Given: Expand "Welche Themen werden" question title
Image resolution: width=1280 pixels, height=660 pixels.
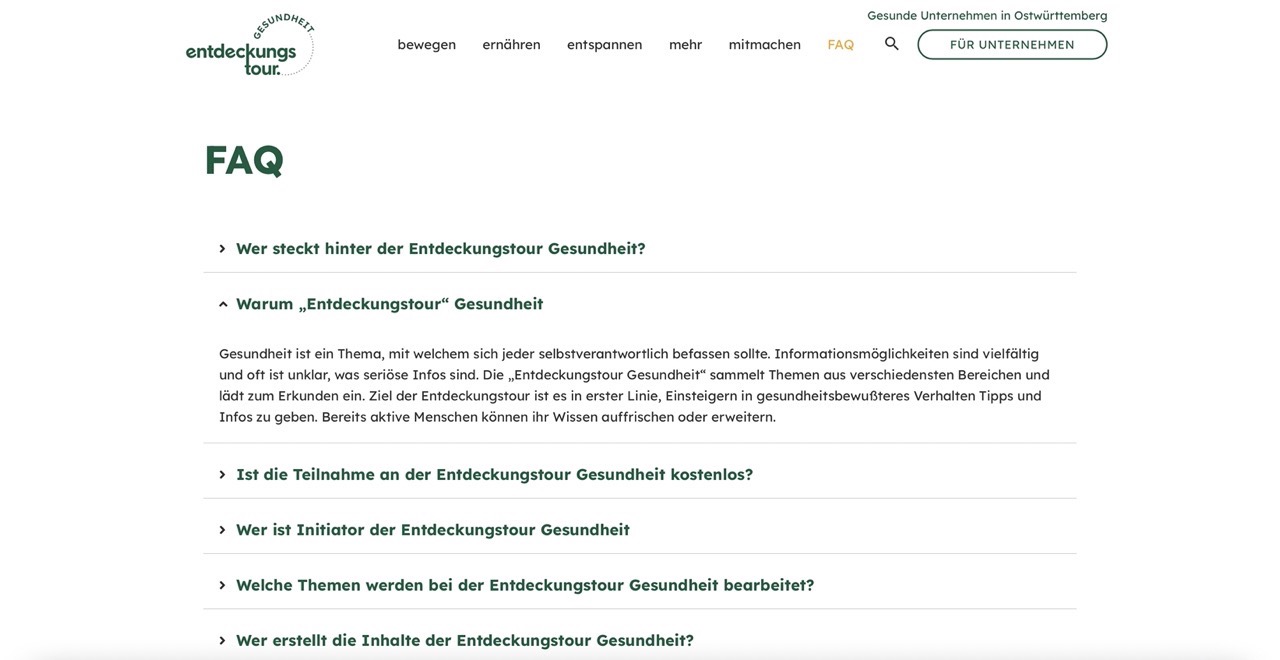Looking at the screenshot, I should pyautogui.click(x=524, y=585).
